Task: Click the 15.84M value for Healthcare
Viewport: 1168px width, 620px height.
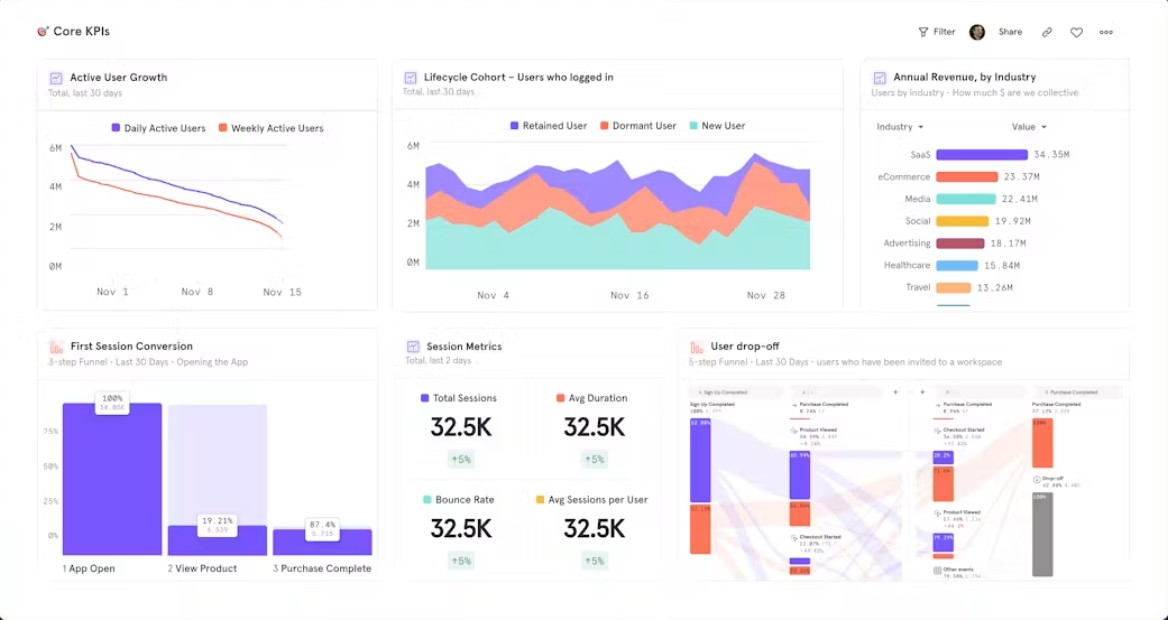Action: [1002, 265]
